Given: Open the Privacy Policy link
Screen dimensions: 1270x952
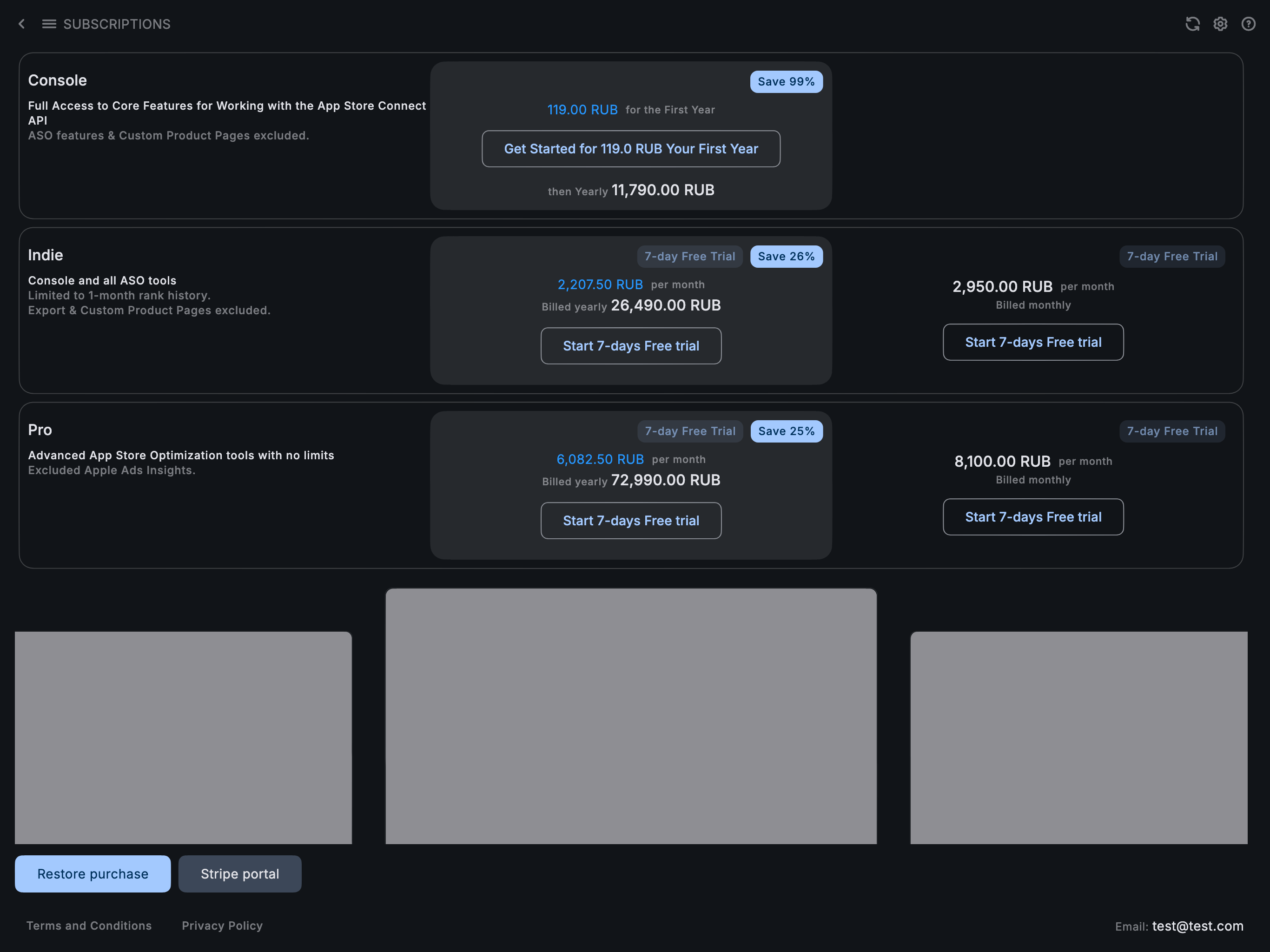Looking at the screenshot, I should point(222,926).
